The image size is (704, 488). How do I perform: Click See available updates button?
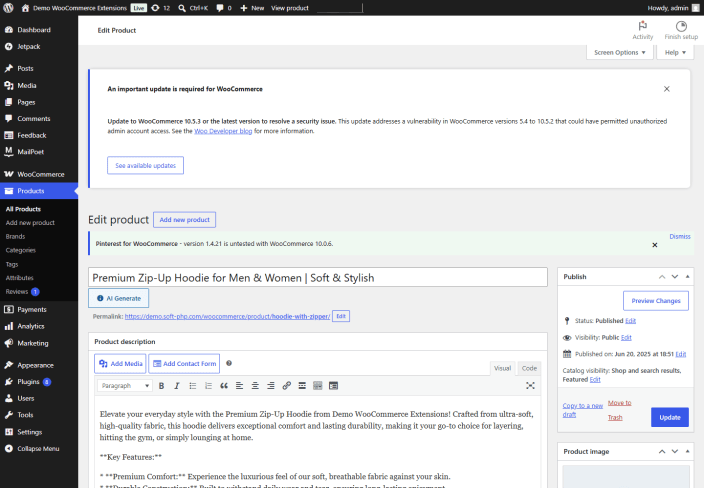coord(145,165)
